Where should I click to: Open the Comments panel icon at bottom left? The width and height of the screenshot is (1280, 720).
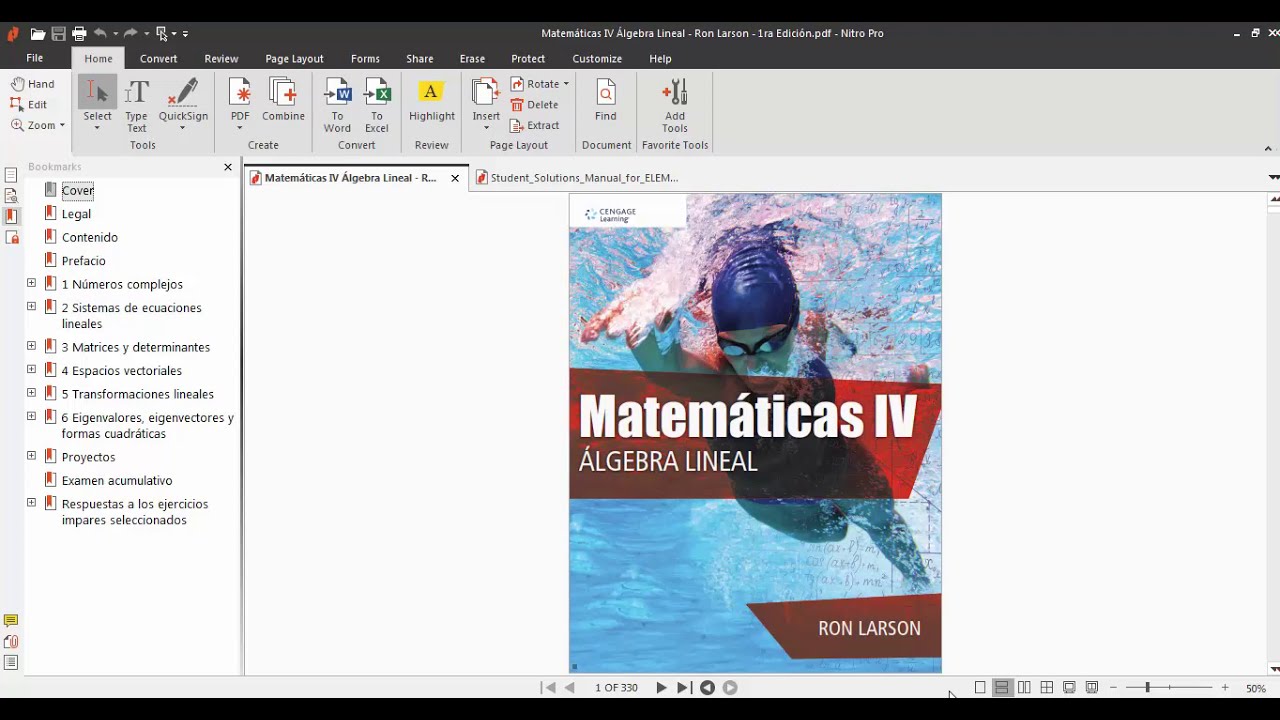click(x=11, y=621)
